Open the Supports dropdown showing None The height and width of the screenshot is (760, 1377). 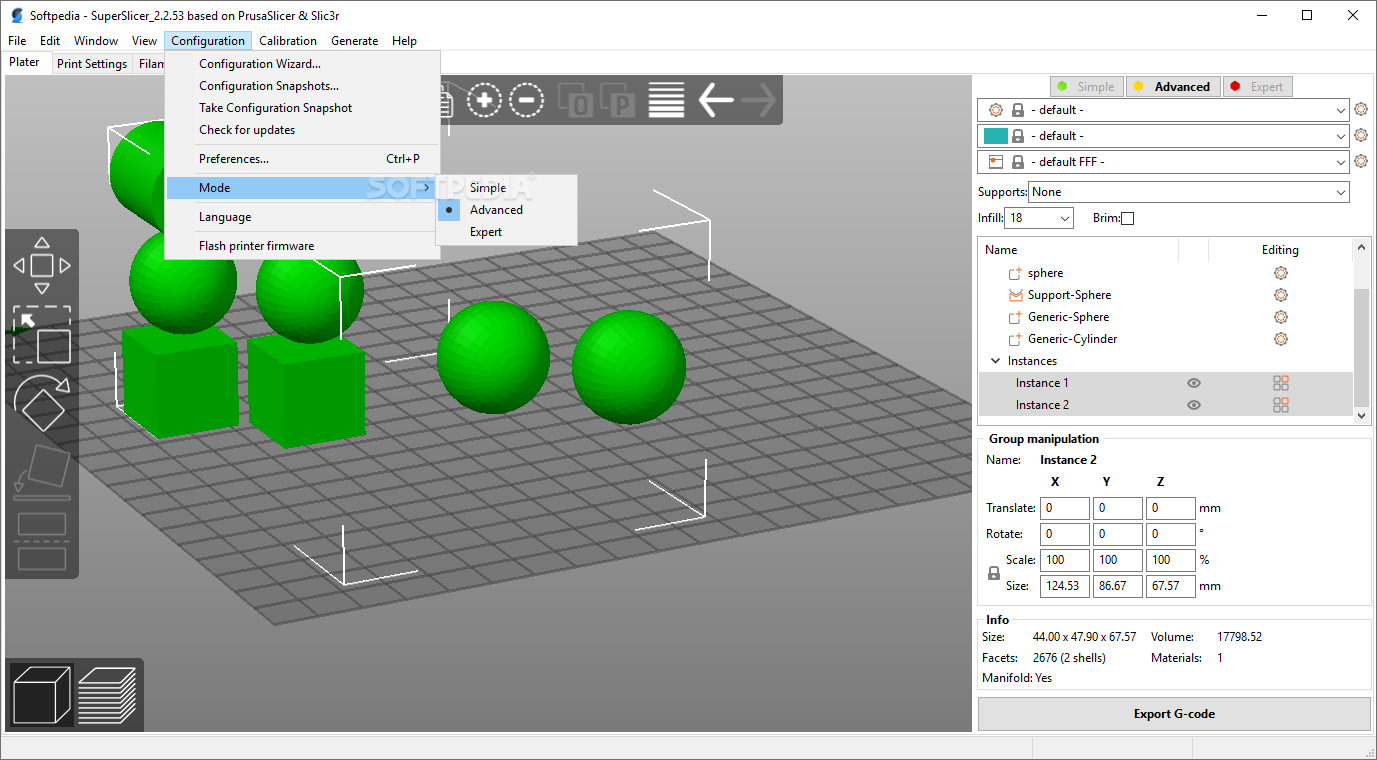(x=1189, y=192)
